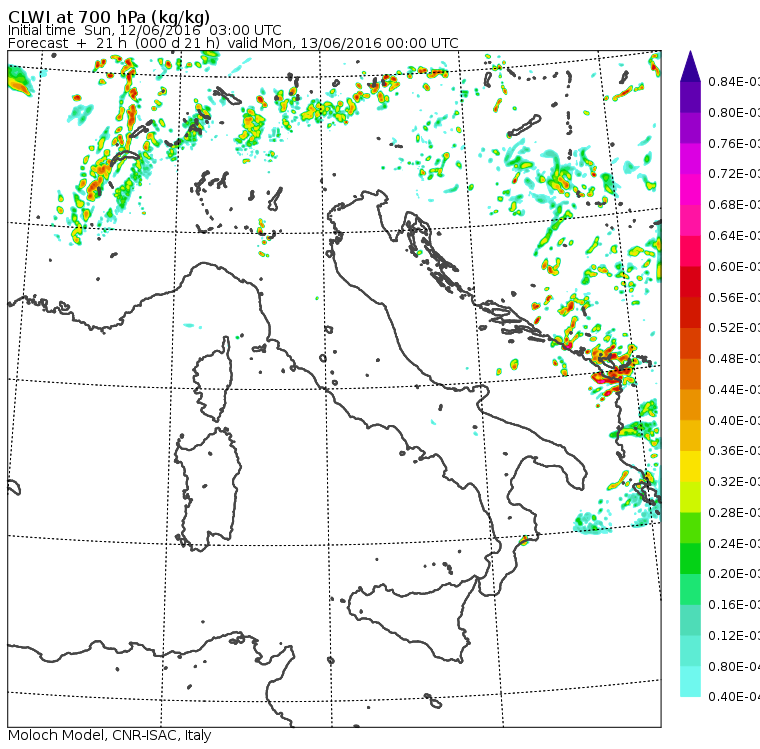Select the 0.48E-03 legend value
The image size is (760, 749).
(x=734, y=359)
